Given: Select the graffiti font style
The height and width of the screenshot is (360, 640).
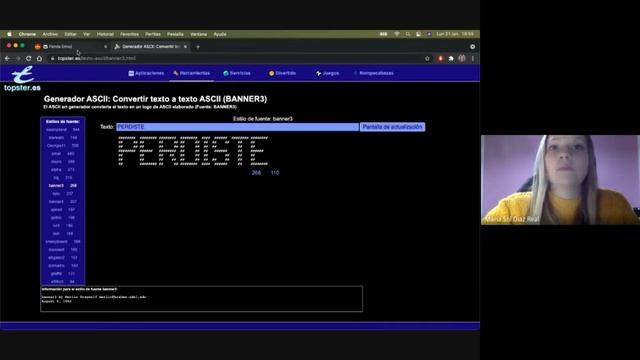Looking at the screenshot, I should click(x=62, y=273).
